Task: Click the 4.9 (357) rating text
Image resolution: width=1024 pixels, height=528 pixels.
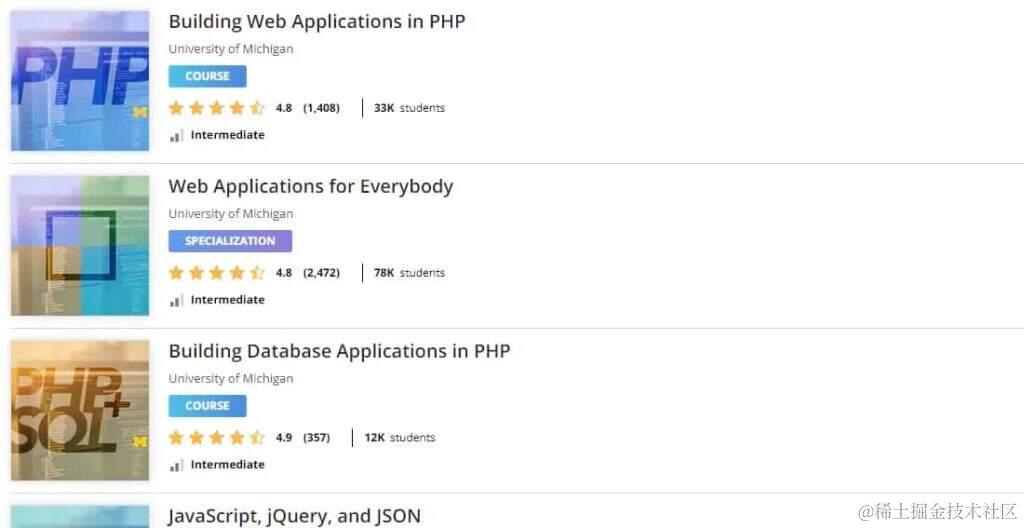Action: pyautogui.click(x=303, y=437)
